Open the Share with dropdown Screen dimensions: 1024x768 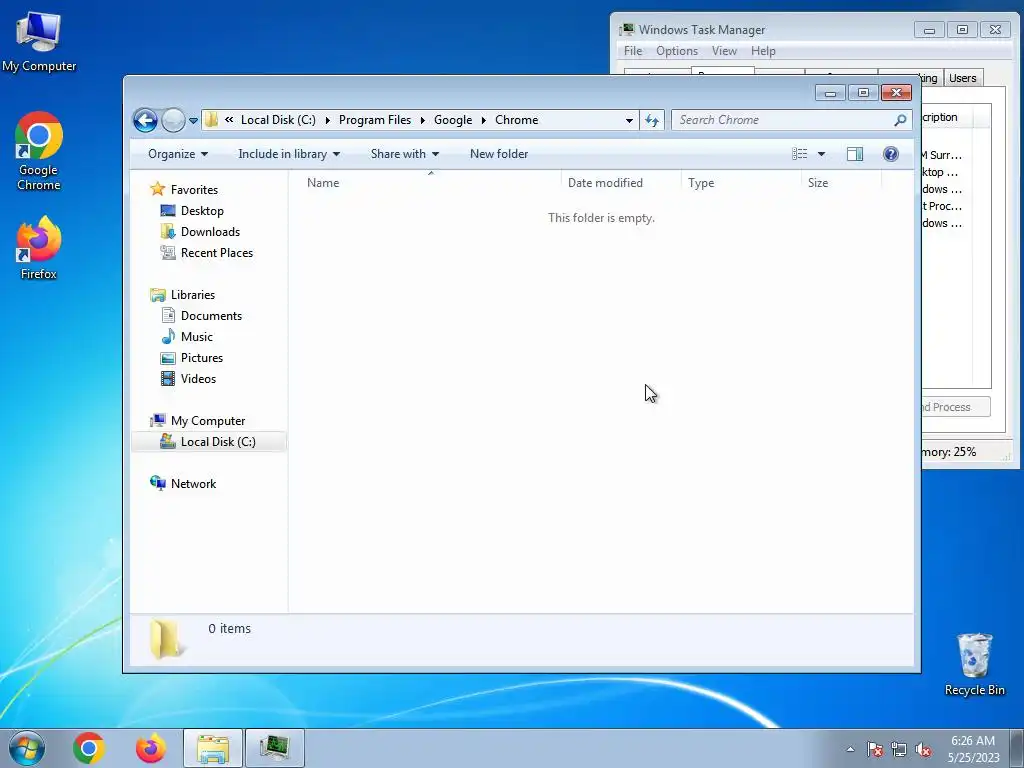click(x=404, y=154)
